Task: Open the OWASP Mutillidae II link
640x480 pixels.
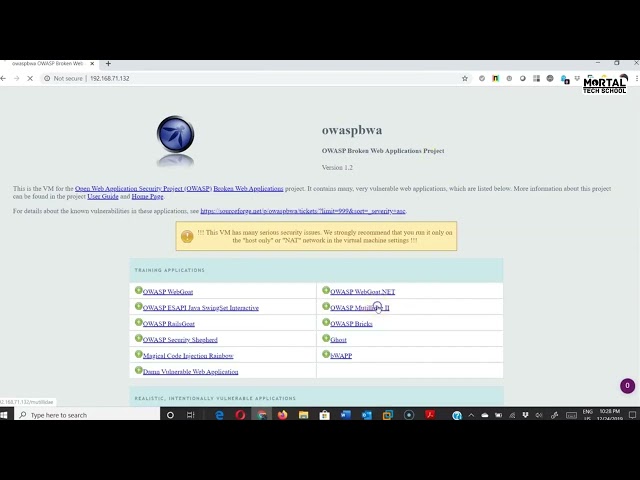Action: (x=360, y=308)
